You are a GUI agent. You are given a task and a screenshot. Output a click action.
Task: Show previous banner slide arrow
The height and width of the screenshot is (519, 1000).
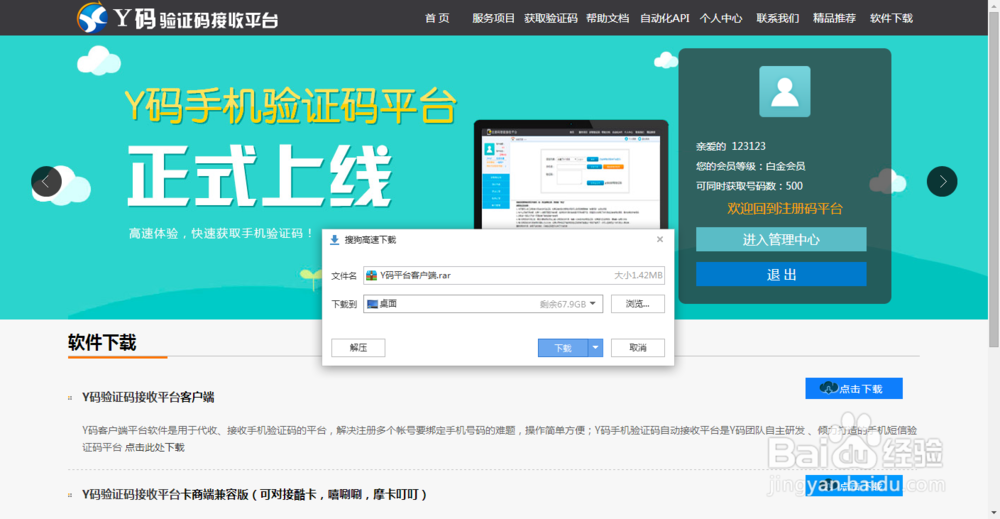tap(47, 182)
